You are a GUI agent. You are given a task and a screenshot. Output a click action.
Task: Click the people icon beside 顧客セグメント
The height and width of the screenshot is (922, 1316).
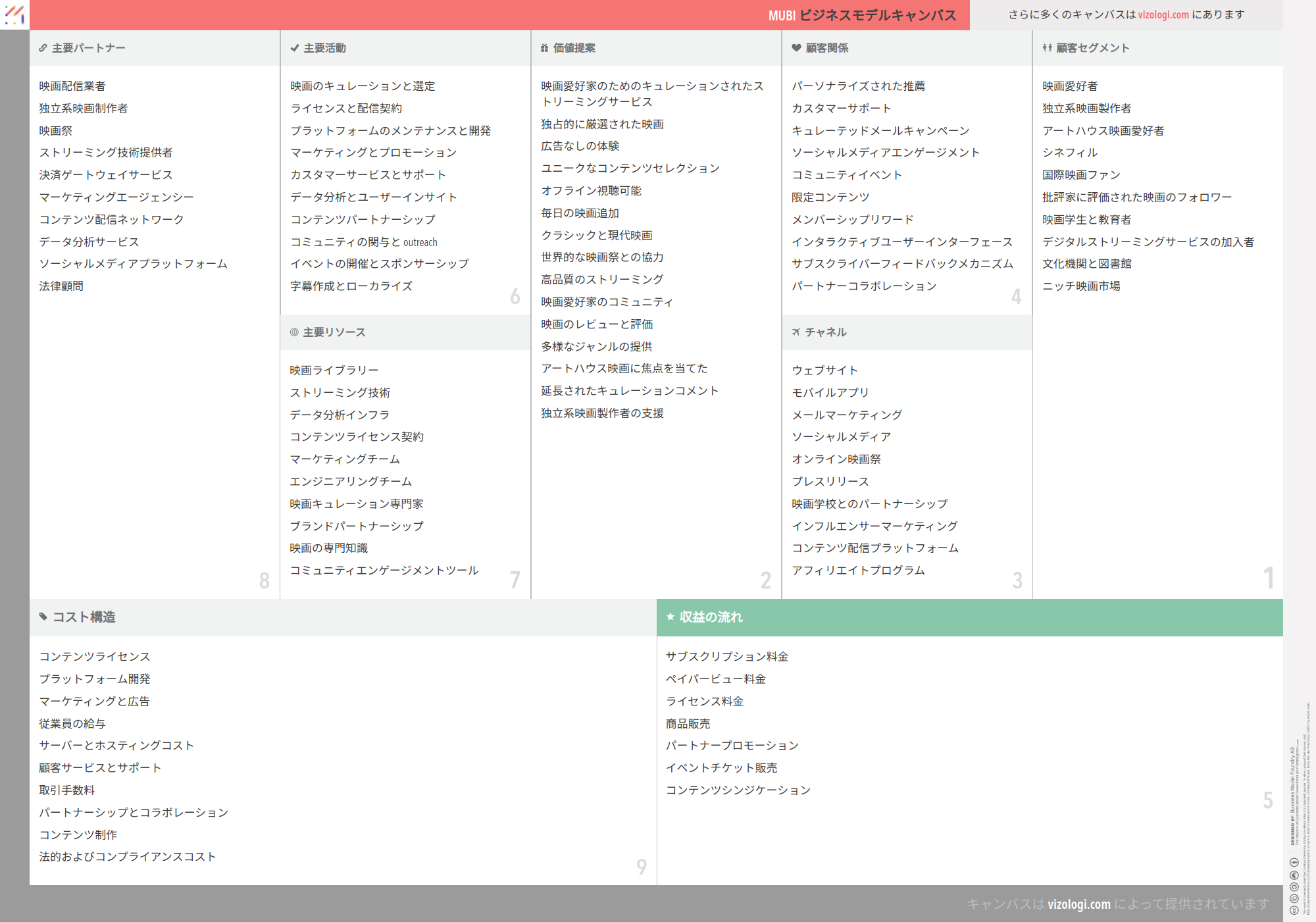click(x=1047, y=48)
